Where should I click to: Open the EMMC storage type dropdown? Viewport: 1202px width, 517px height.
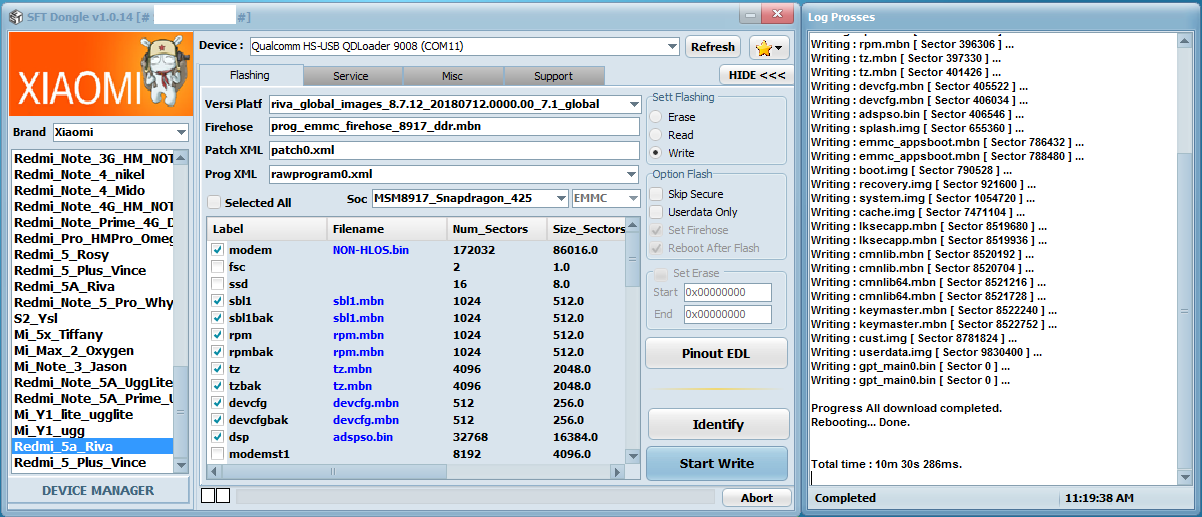632,198
